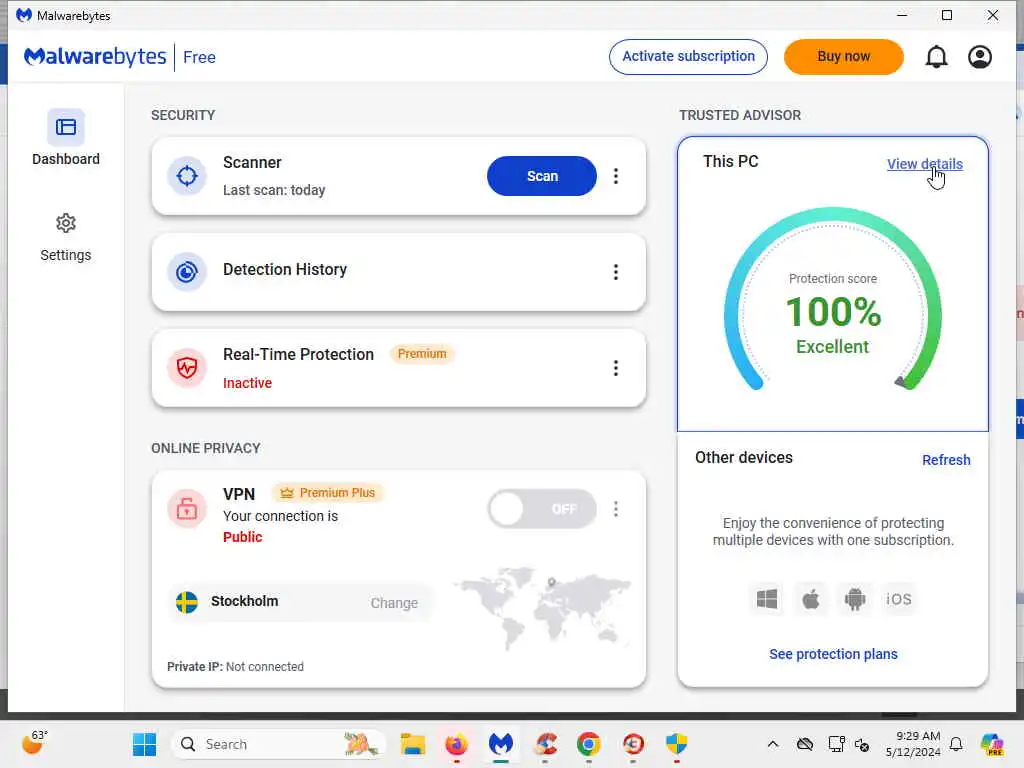This screenshot has height=768, width=1024.
Task: Click the red circular app icon in the taskbar
Action: (x=633, y=744)
